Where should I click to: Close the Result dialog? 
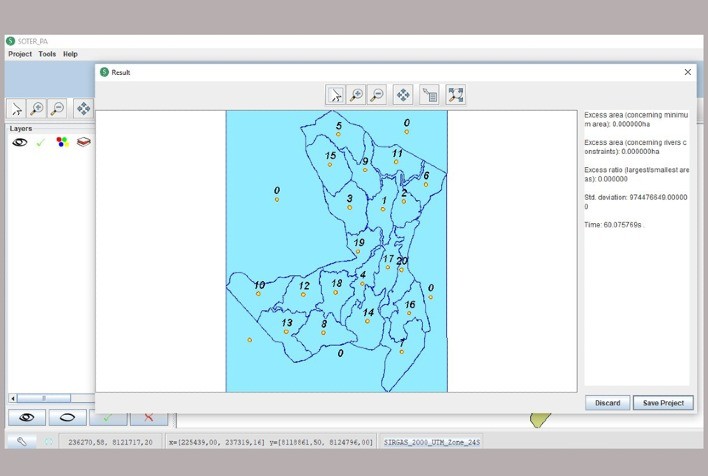click(x=687, y=72)
